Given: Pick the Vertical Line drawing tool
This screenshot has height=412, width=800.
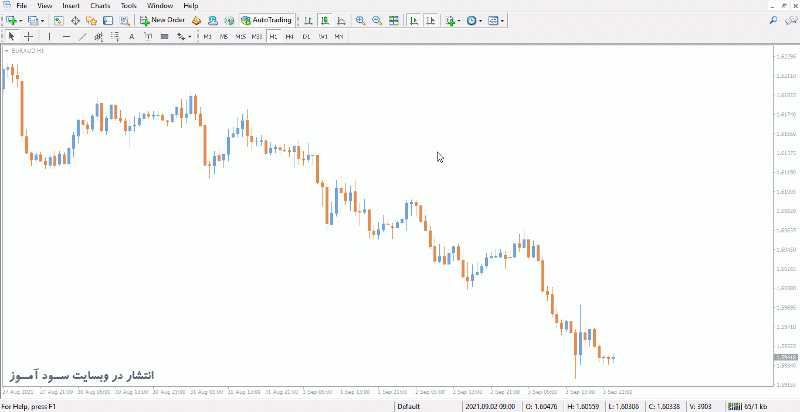Looking at the screenshot, I should click(49, 36).
